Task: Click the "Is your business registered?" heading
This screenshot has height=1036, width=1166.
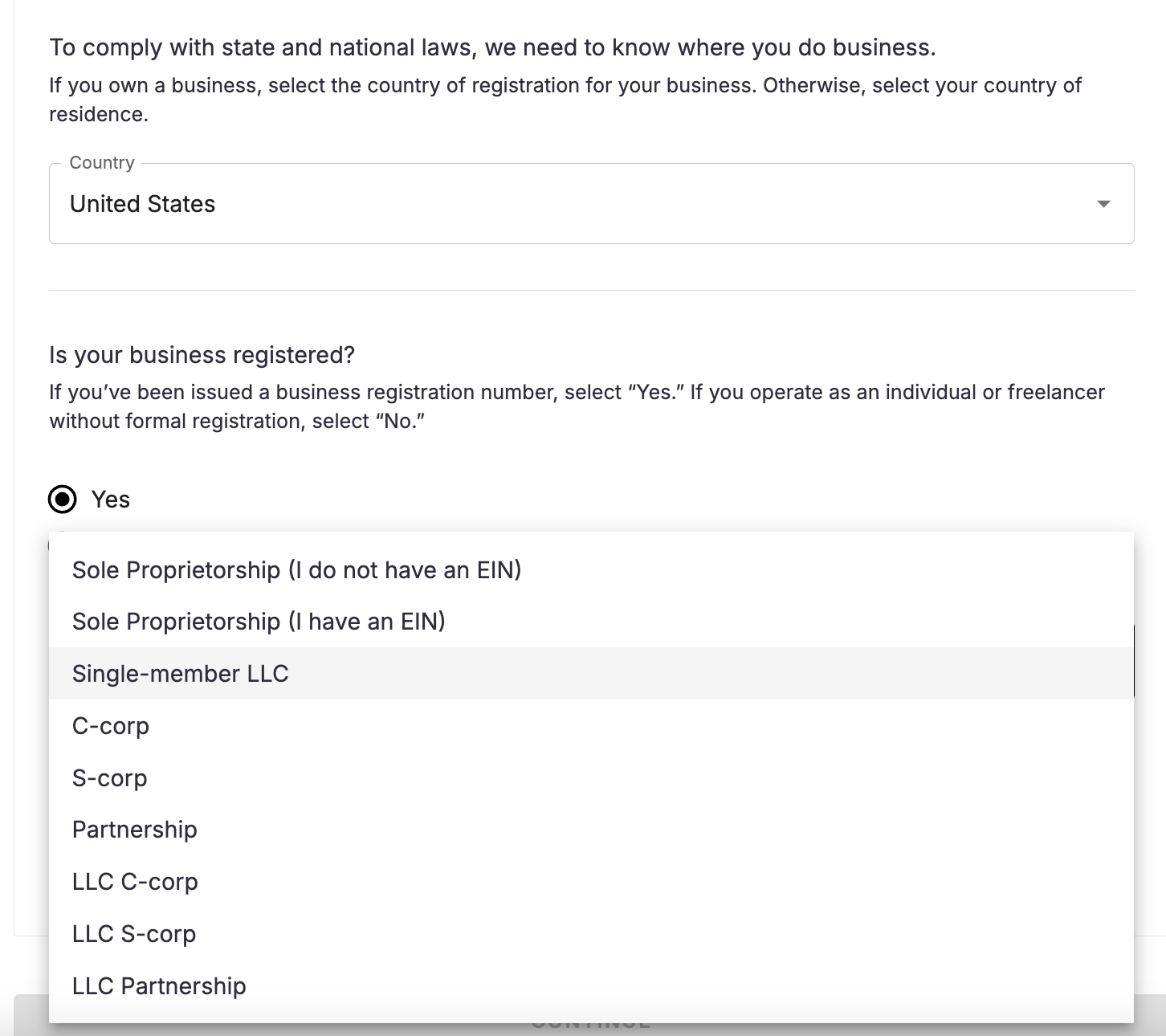Action: pos(202,355)
